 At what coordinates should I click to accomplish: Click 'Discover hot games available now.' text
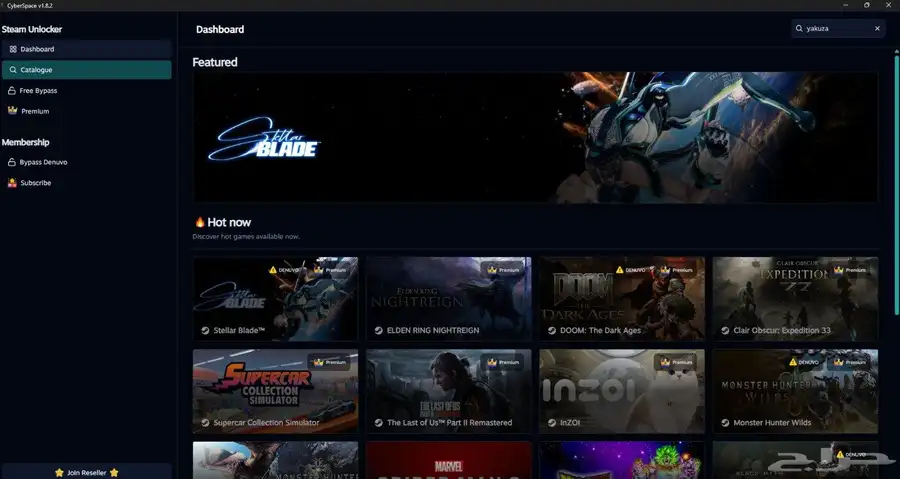click(246, 236)
